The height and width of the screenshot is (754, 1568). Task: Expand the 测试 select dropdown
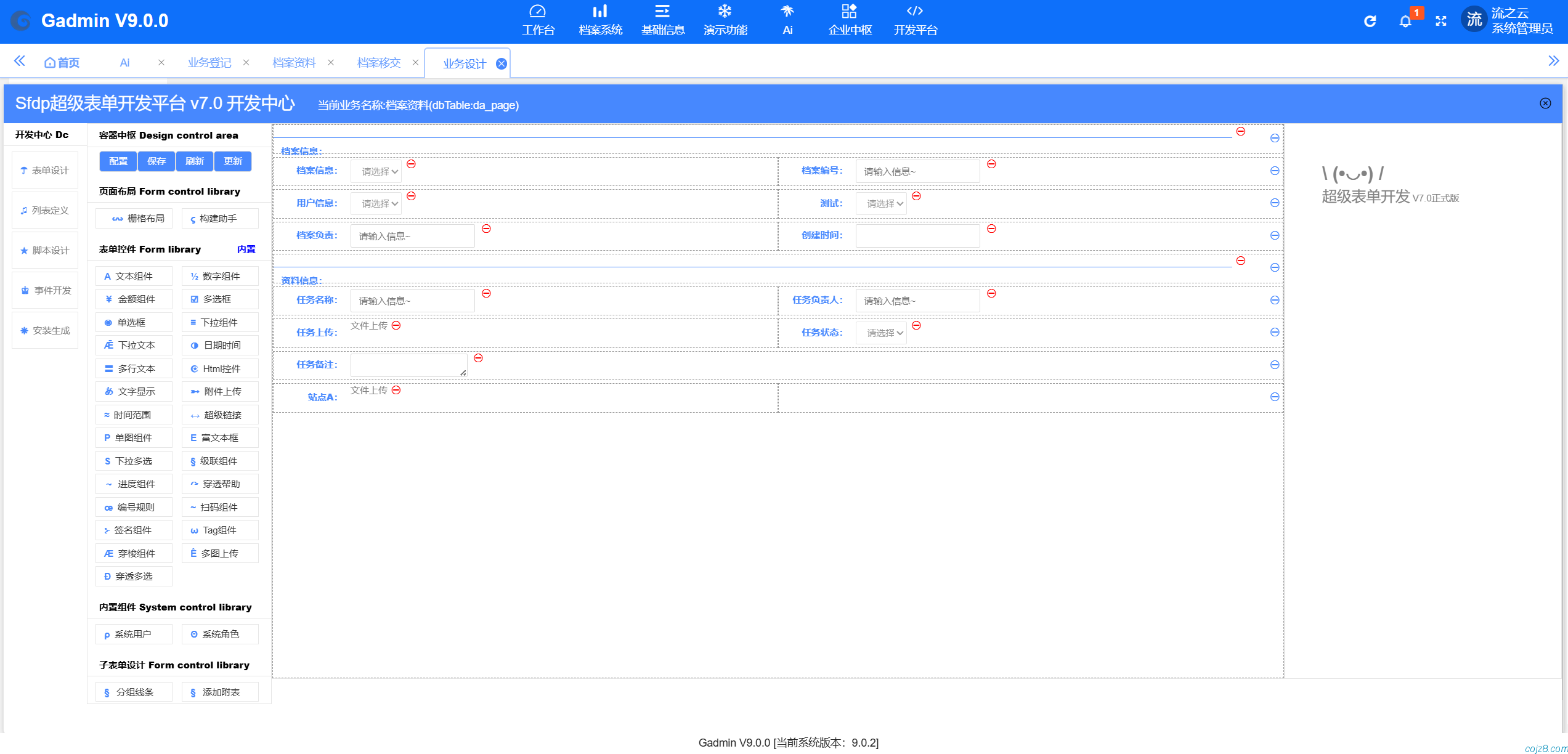pos(881,203)
